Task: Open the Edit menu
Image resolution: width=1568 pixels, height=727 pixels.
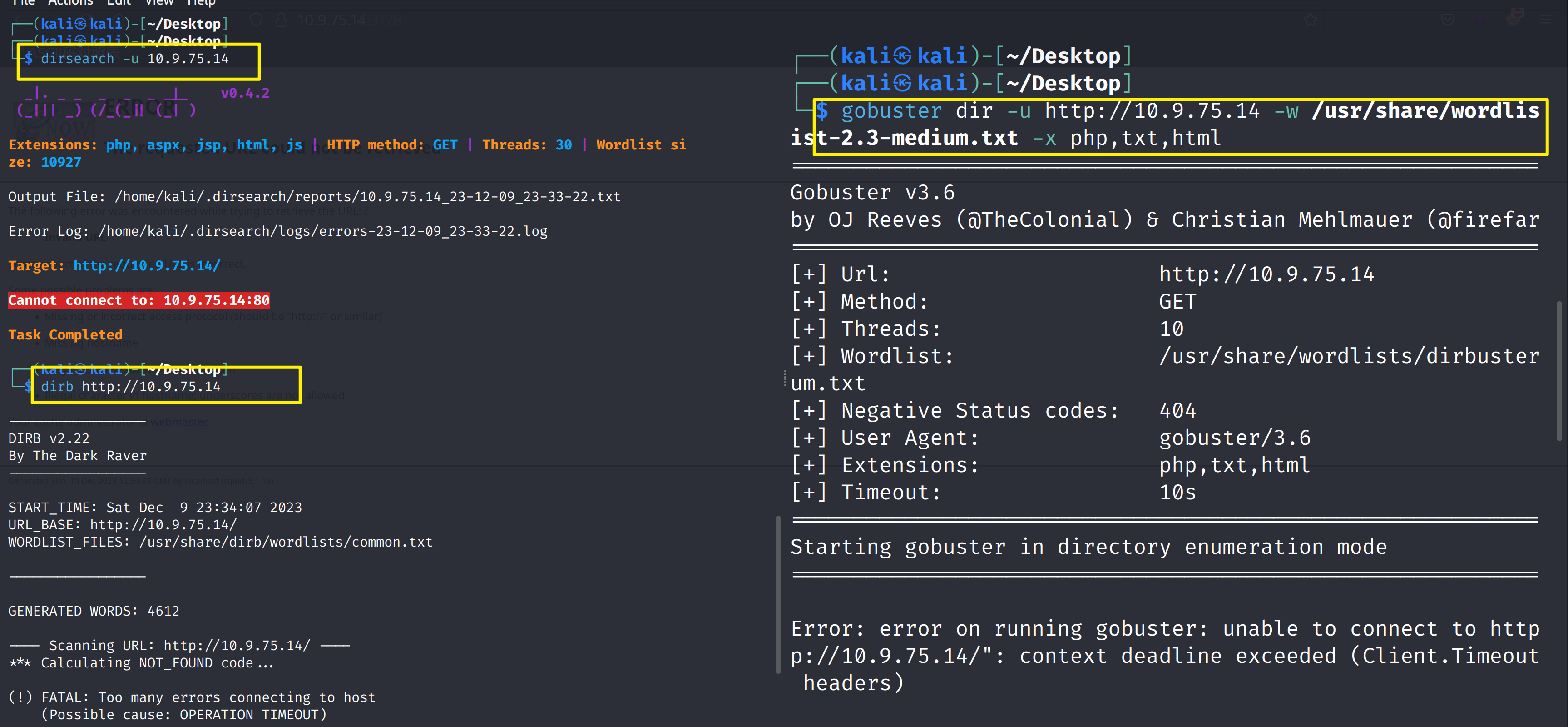Action: pos(119,2)
